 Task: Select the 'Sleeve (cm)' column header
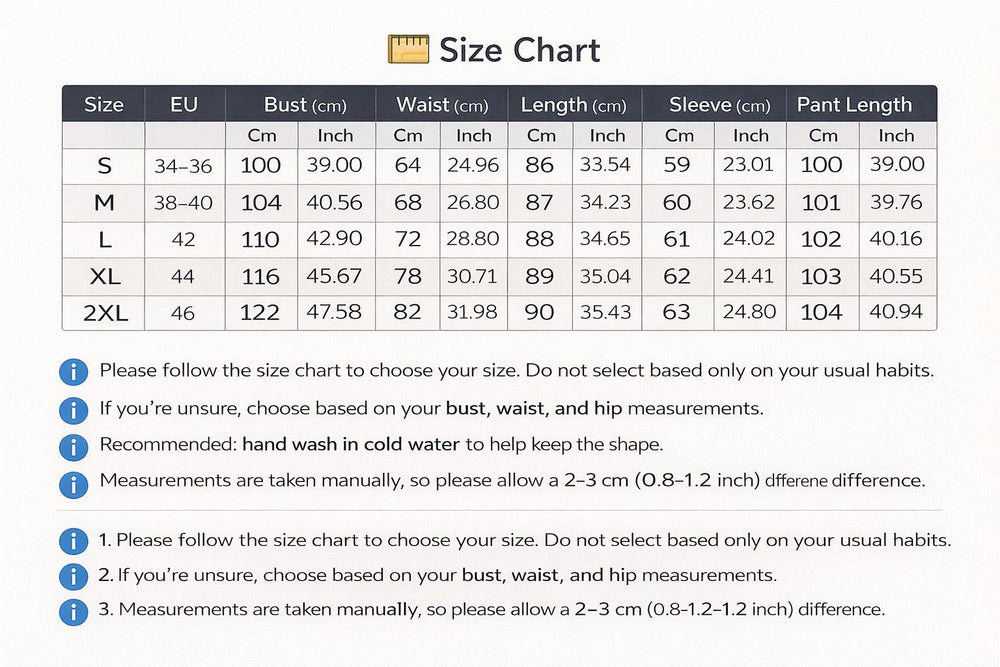coord(719,105)
